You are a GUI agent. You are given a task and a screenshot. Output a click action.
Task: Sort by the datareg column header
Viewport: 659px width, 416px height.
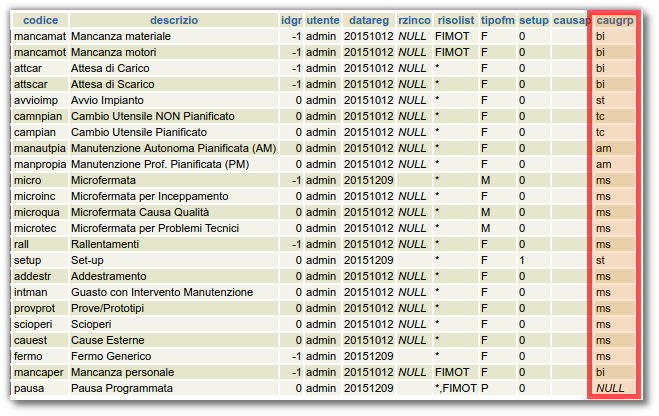[x=366, y=20]
